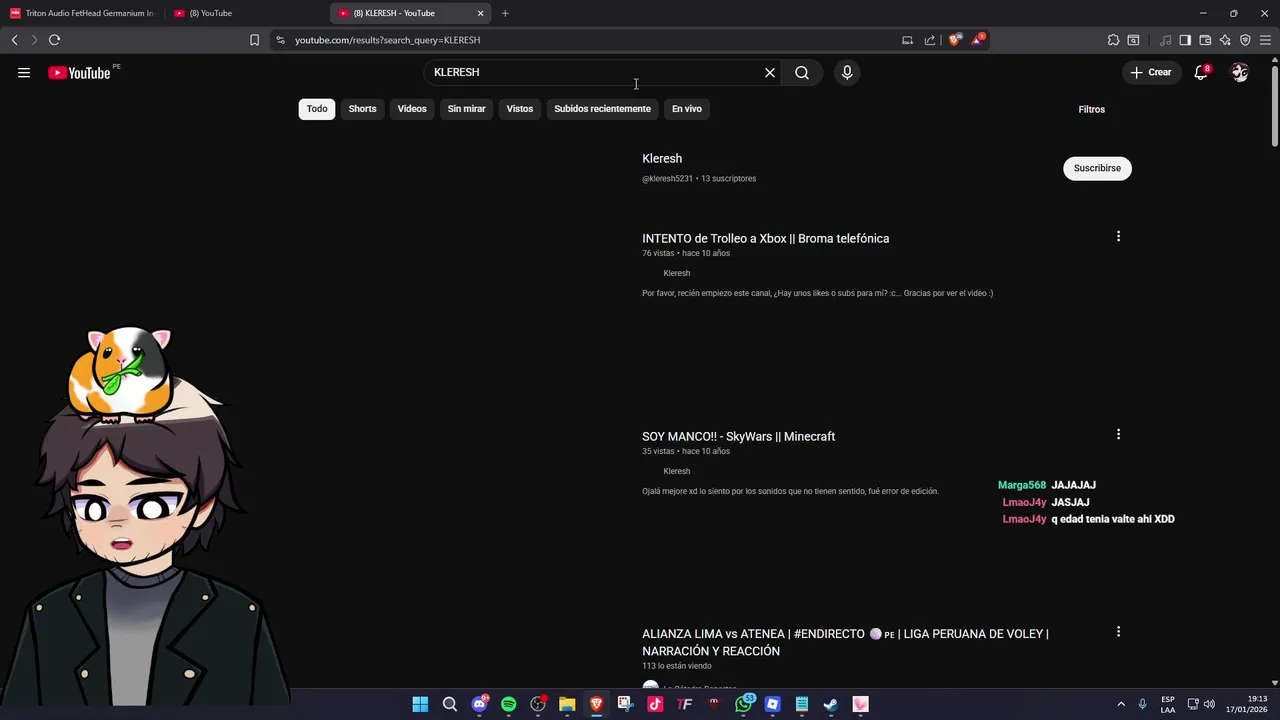View site information for youtube.com
This screenshot has height=720, width=1280.
280,40
